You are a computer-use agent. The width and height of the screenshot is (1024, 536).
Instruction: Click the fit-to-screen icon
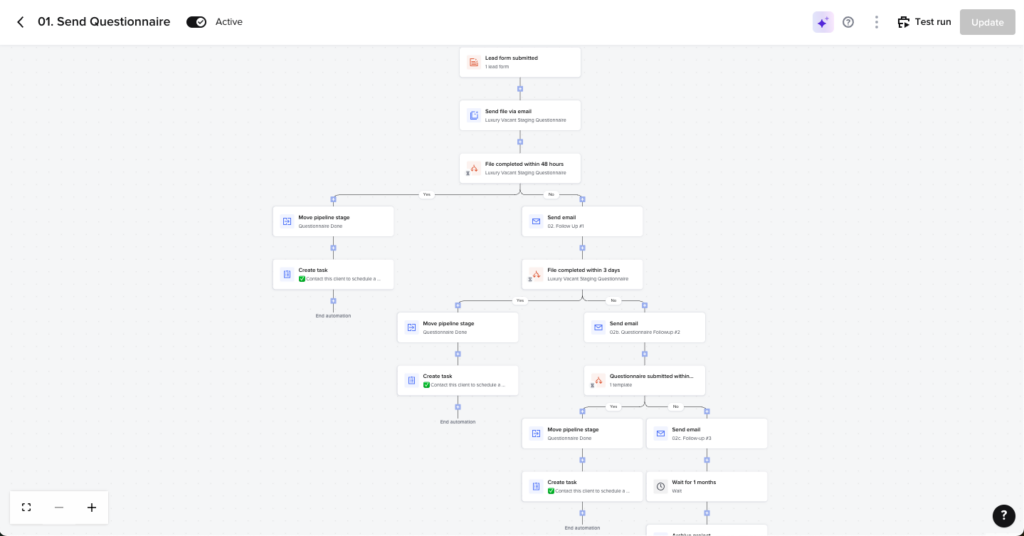(27, 507)
